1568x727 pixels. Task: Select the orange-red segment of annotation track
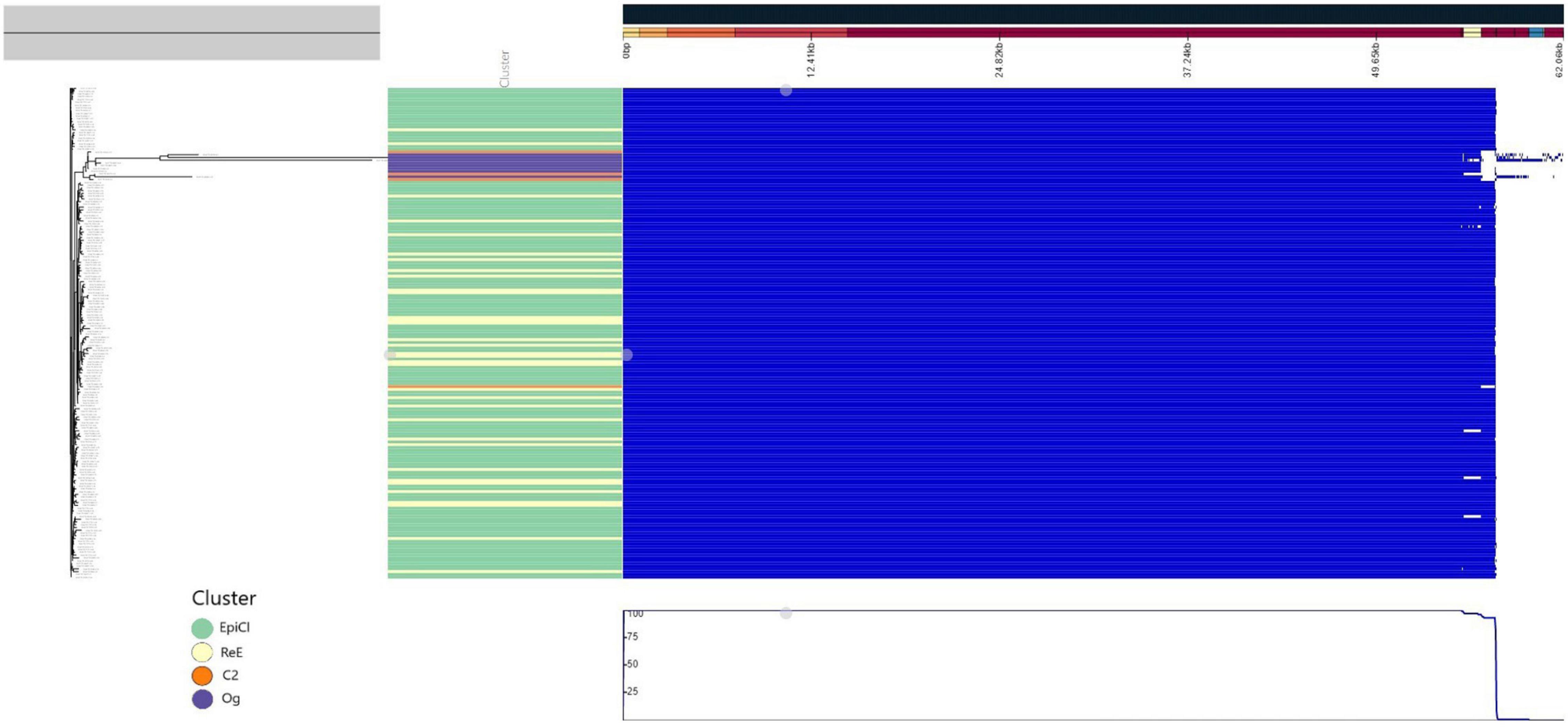(x=701, y=32)
